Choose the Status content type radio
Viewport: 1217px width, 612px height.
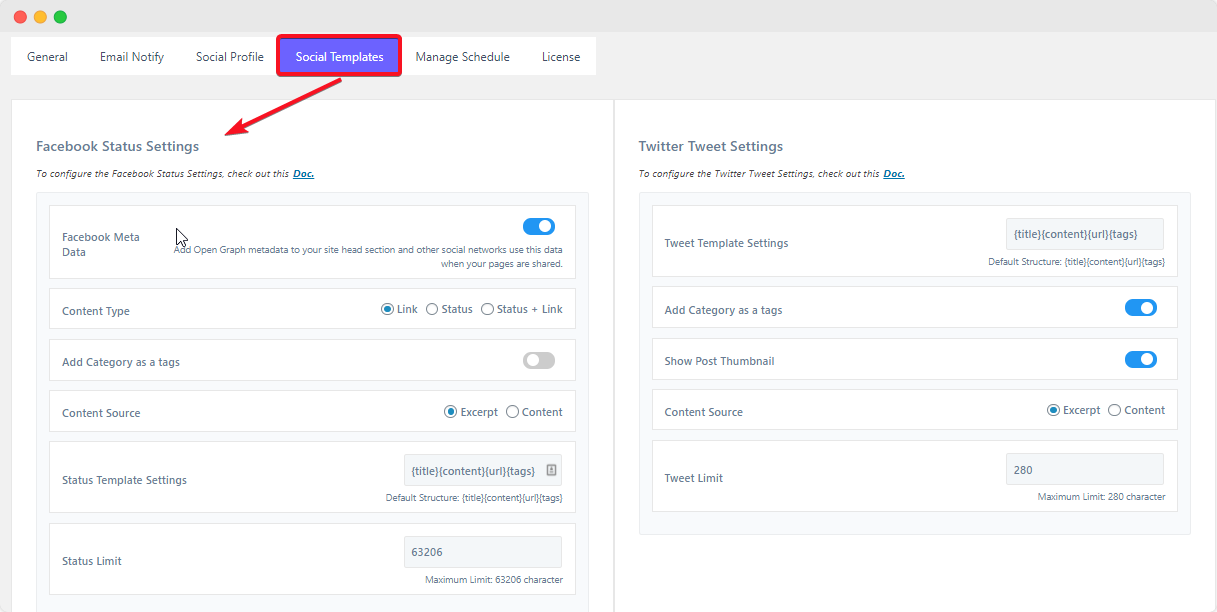click(x=432, y=310)
